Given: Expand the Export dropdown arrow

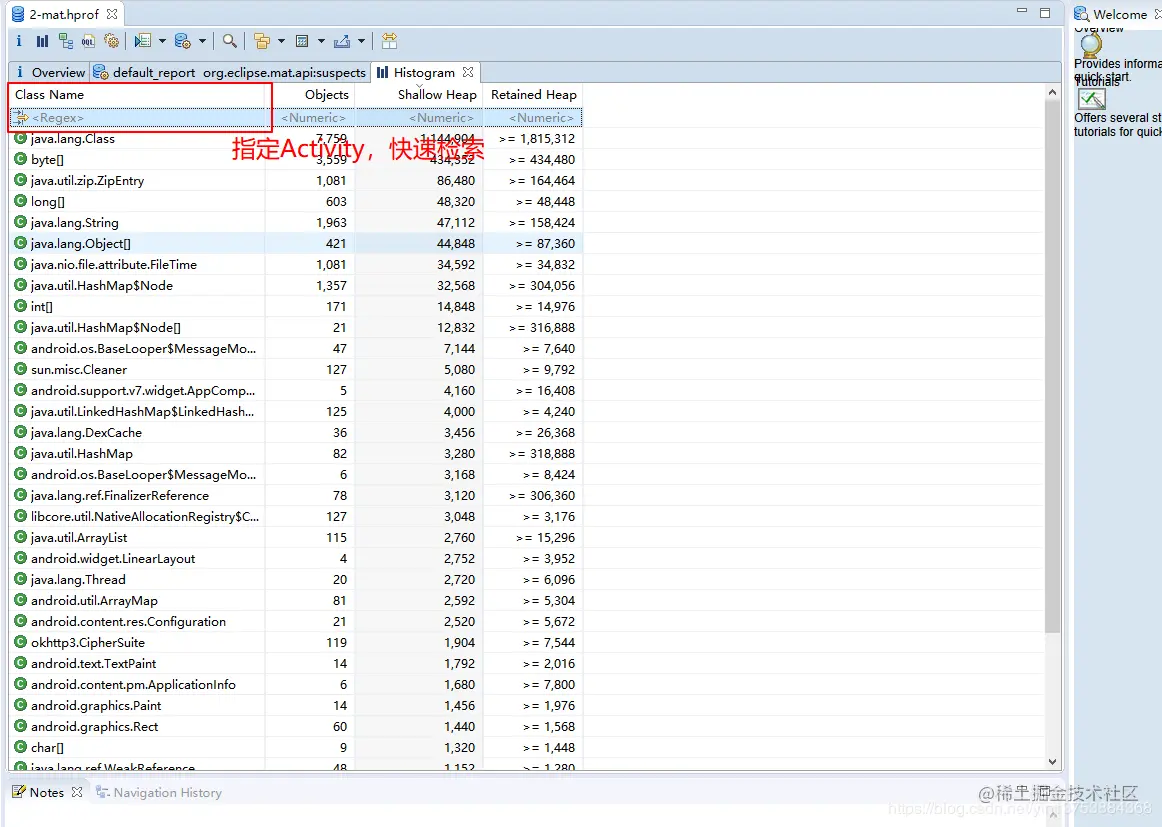Looking at the screenshot, I should coord(361,41).
